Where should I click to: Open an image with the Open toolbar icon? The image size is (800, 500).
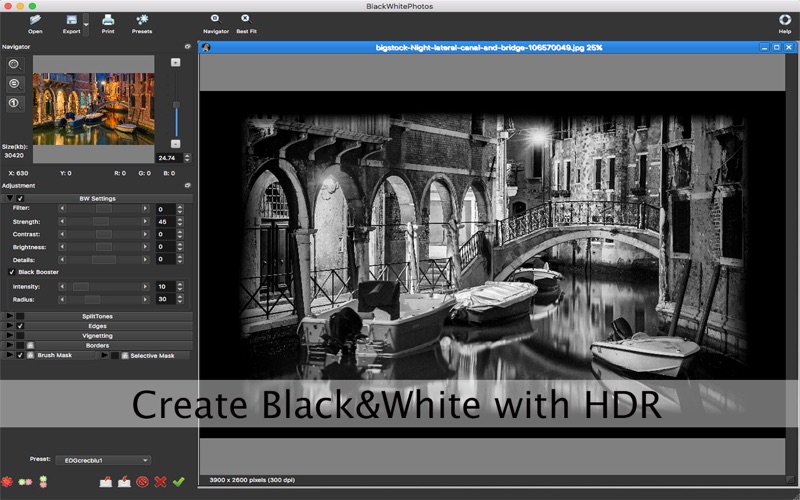click(35, 23)
